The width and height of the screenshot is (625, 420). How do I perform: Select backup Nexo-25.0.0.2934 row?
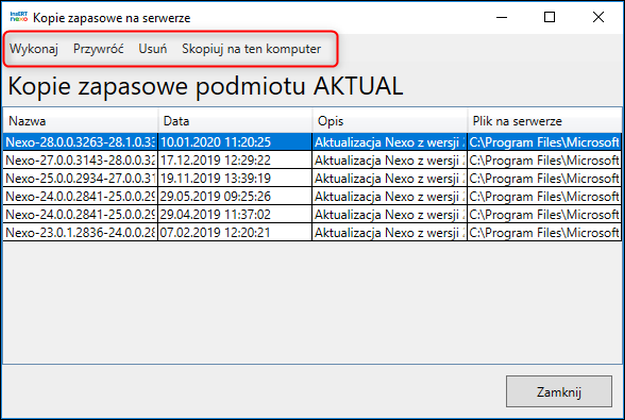click(x=312, y=178)
